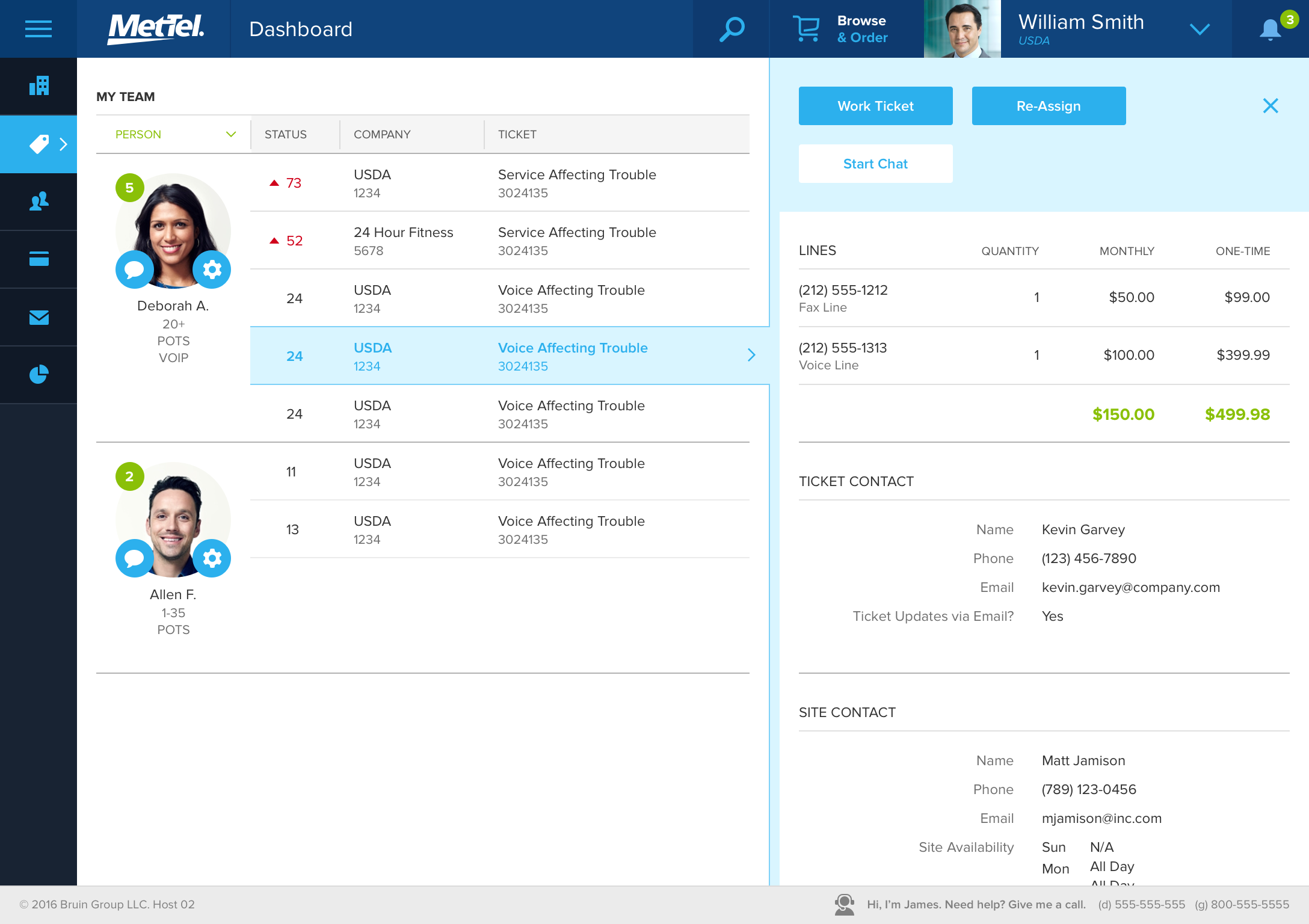
Task: Open the hamburger menu icon
Action: coord(38,29)
